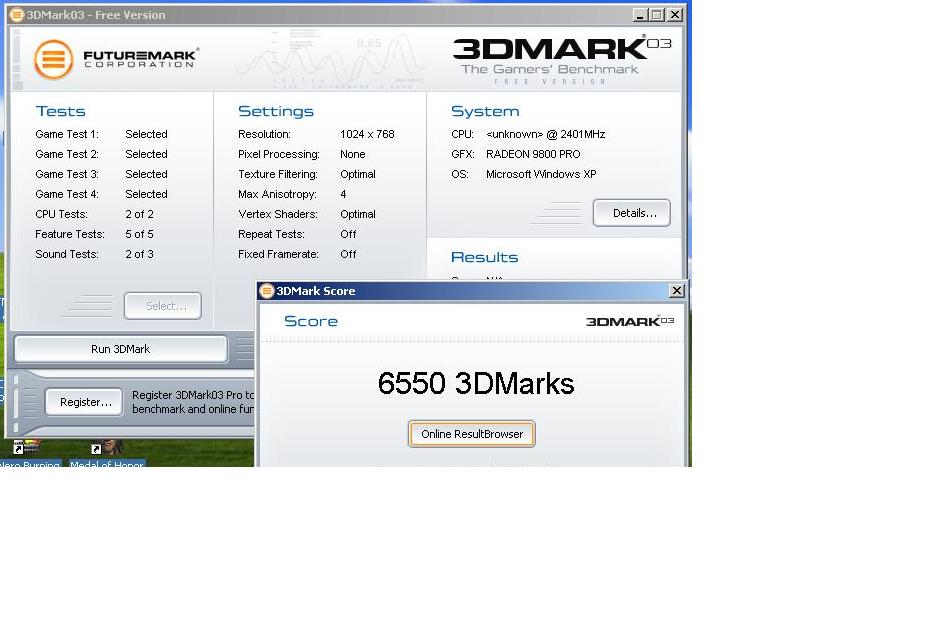Viewport: 940px width, 619px height.
Task: Click the Run 3DMark button
Action: click(x=120, y=349)
